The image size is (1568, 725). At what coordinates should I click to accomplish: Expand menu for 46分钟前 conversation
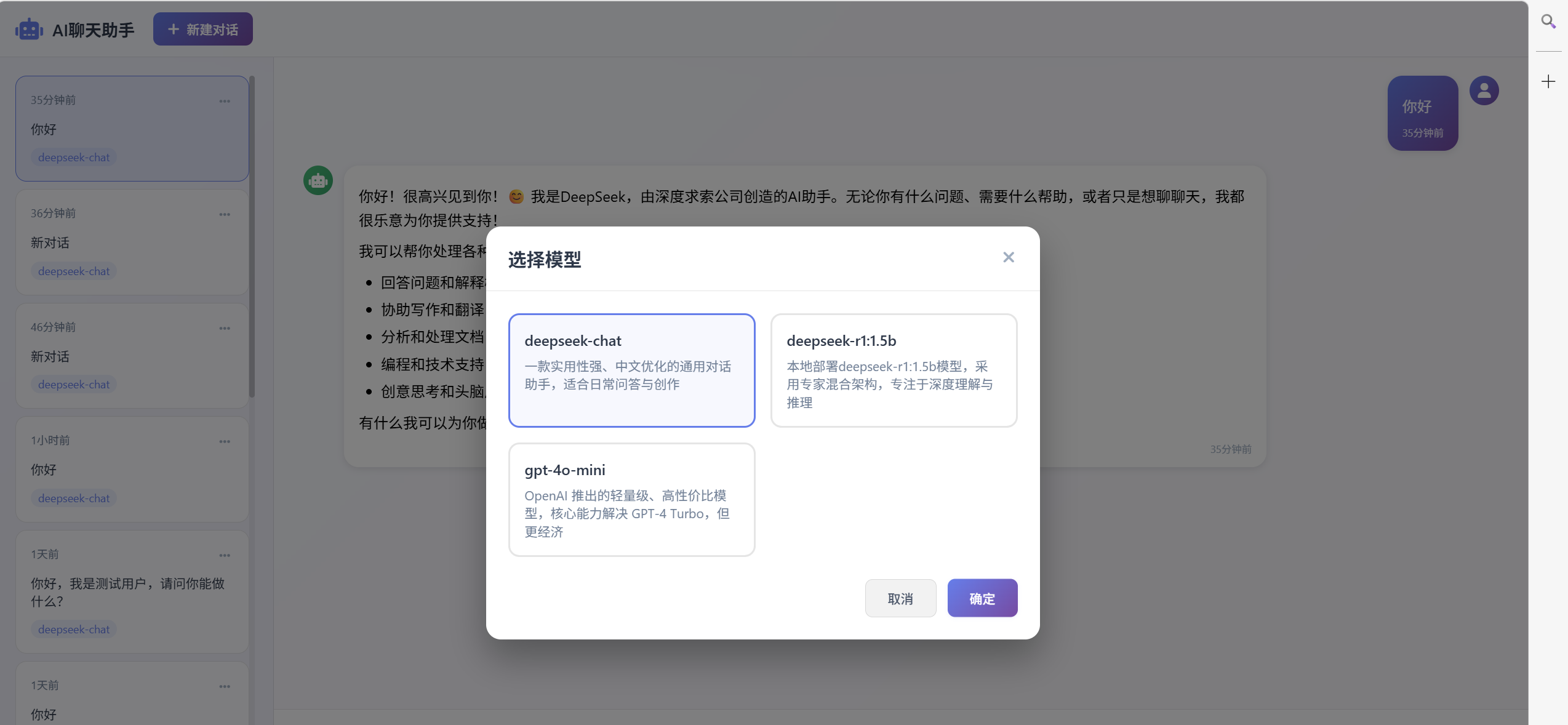coord(225,328)
